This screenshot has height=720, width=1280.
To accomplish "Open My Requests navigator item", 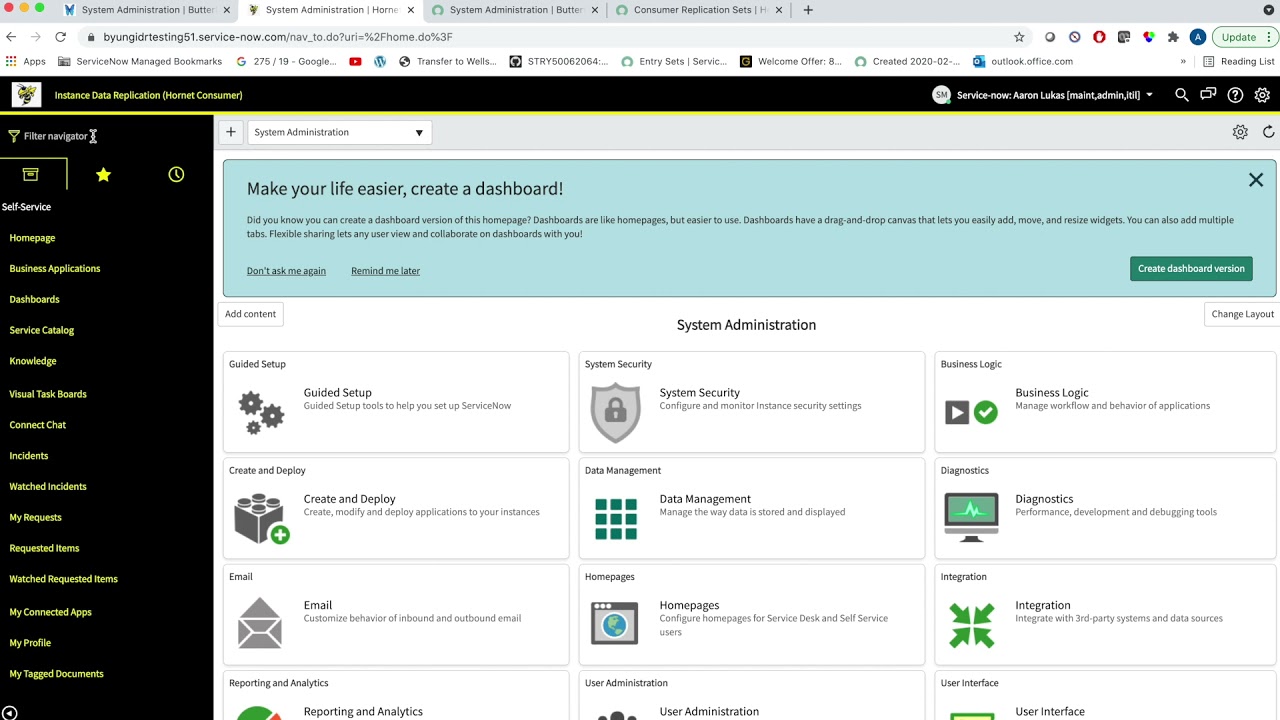I will point(35,518).
